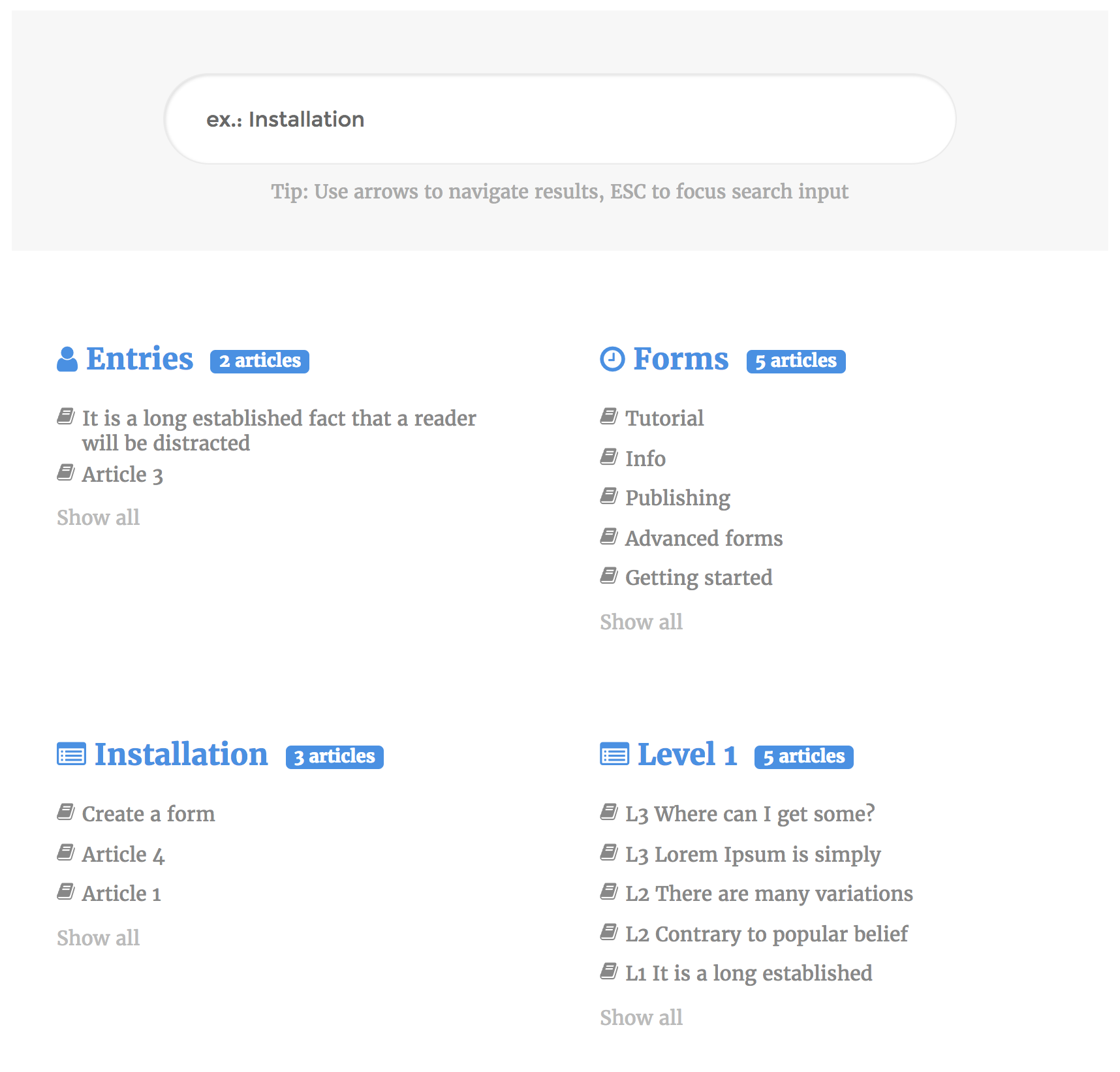Click the book icon next to Article 3
Viewport: 1120px width, 1072px height.
click(65, 473)
